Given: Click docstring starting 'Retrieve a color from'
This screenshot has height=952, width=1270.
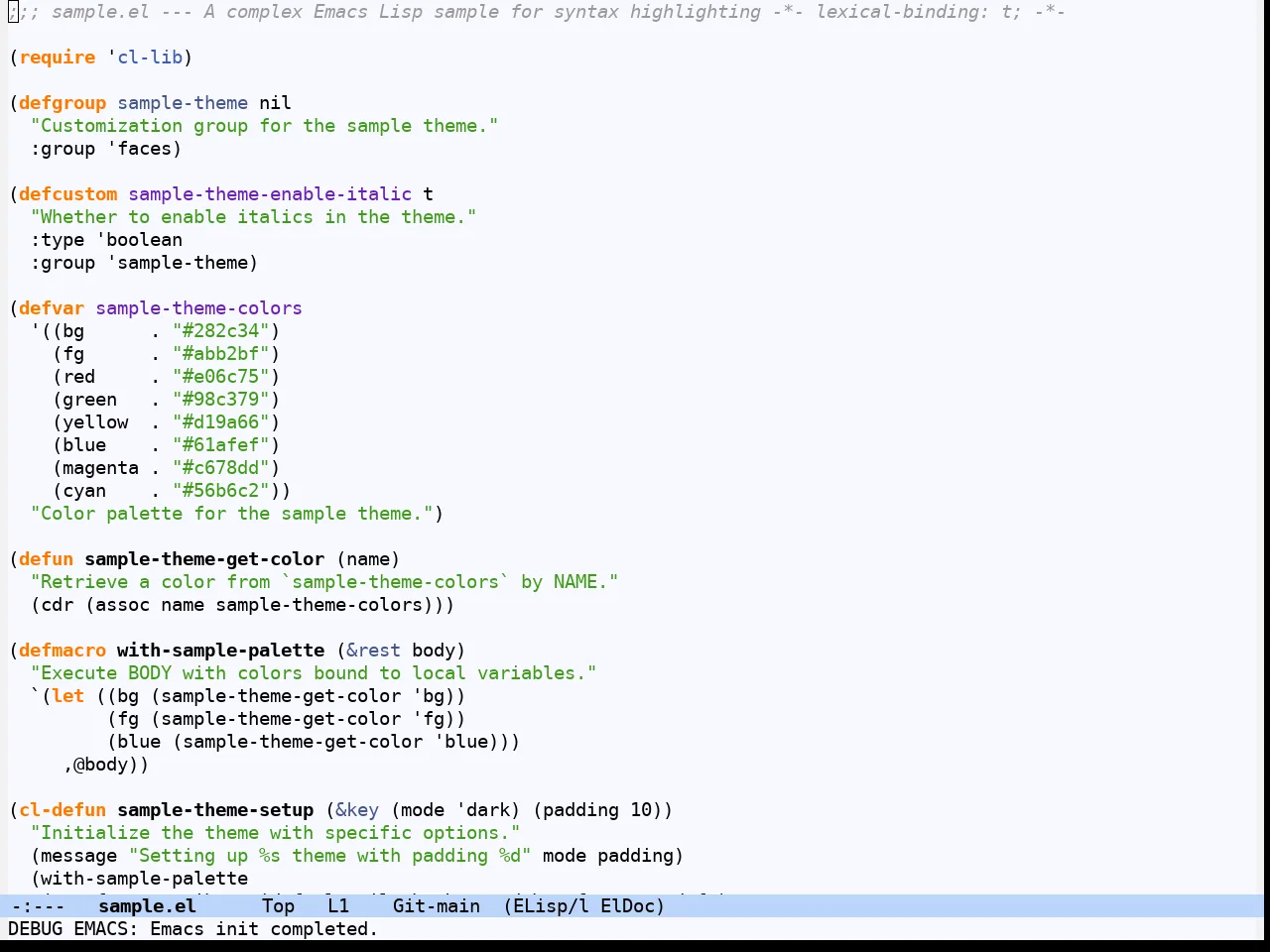Looking at the screenshot, I should tap(324, 582).
